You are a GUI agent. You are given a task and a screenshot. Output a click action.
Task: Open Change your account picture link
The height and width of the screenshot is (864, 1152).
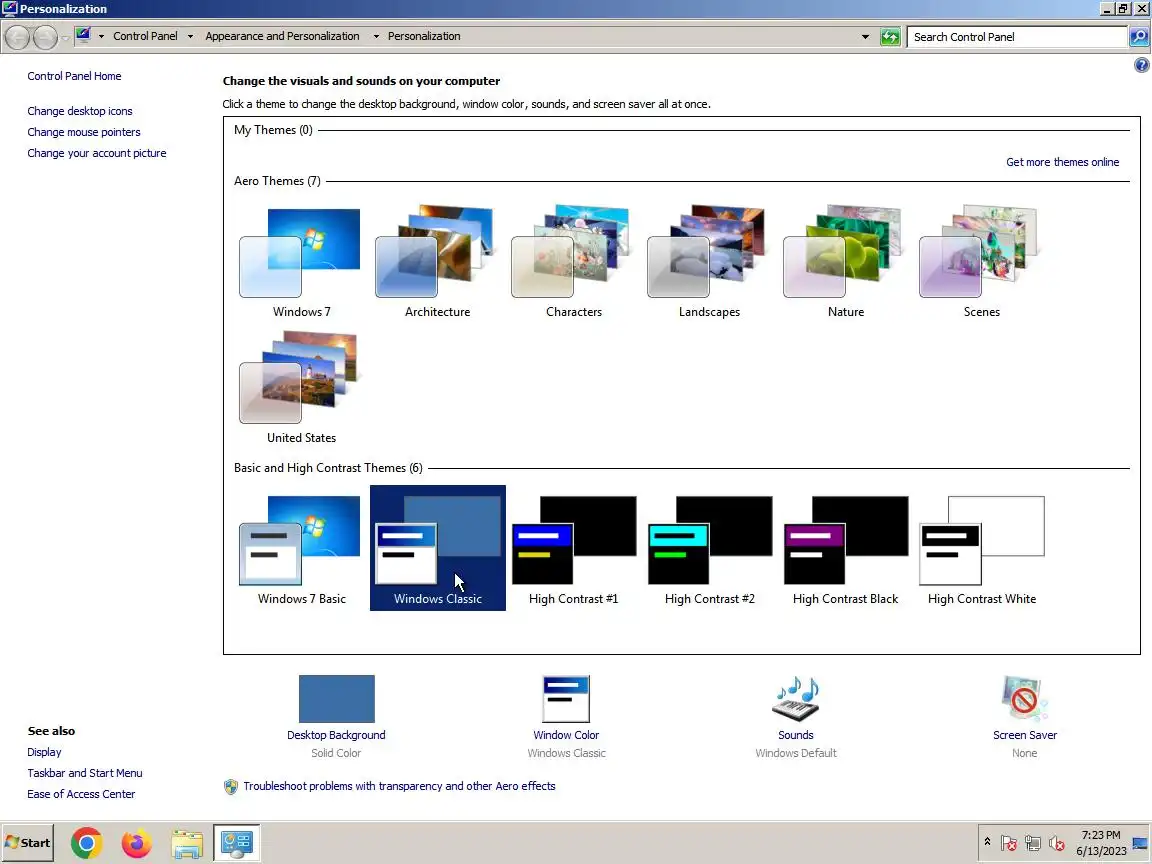[97, 153]
